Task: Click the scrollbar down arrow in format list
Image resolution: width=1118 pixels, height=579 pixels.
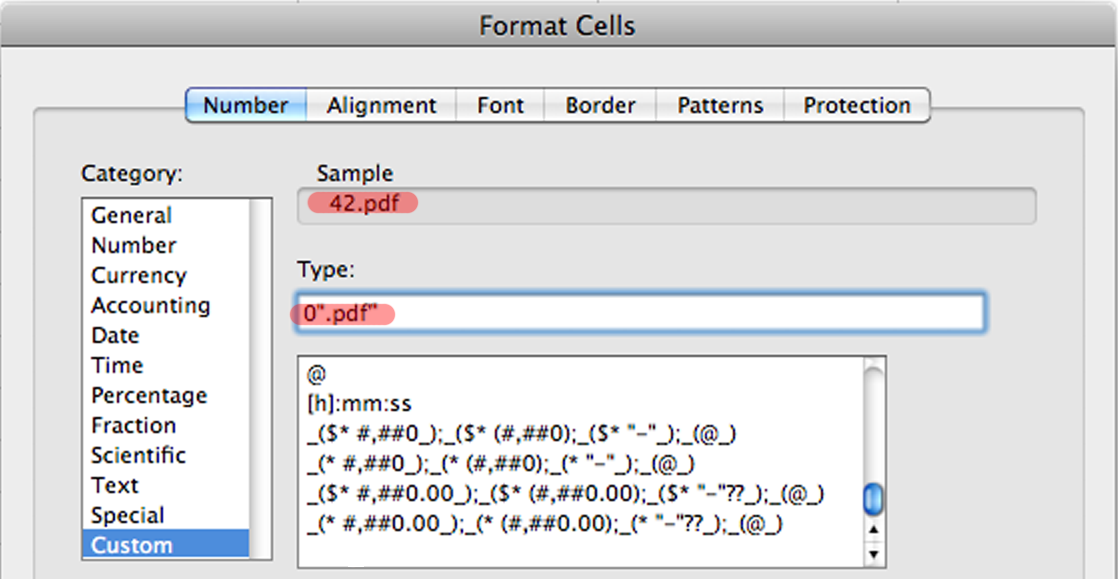Action: pos(873,553)
